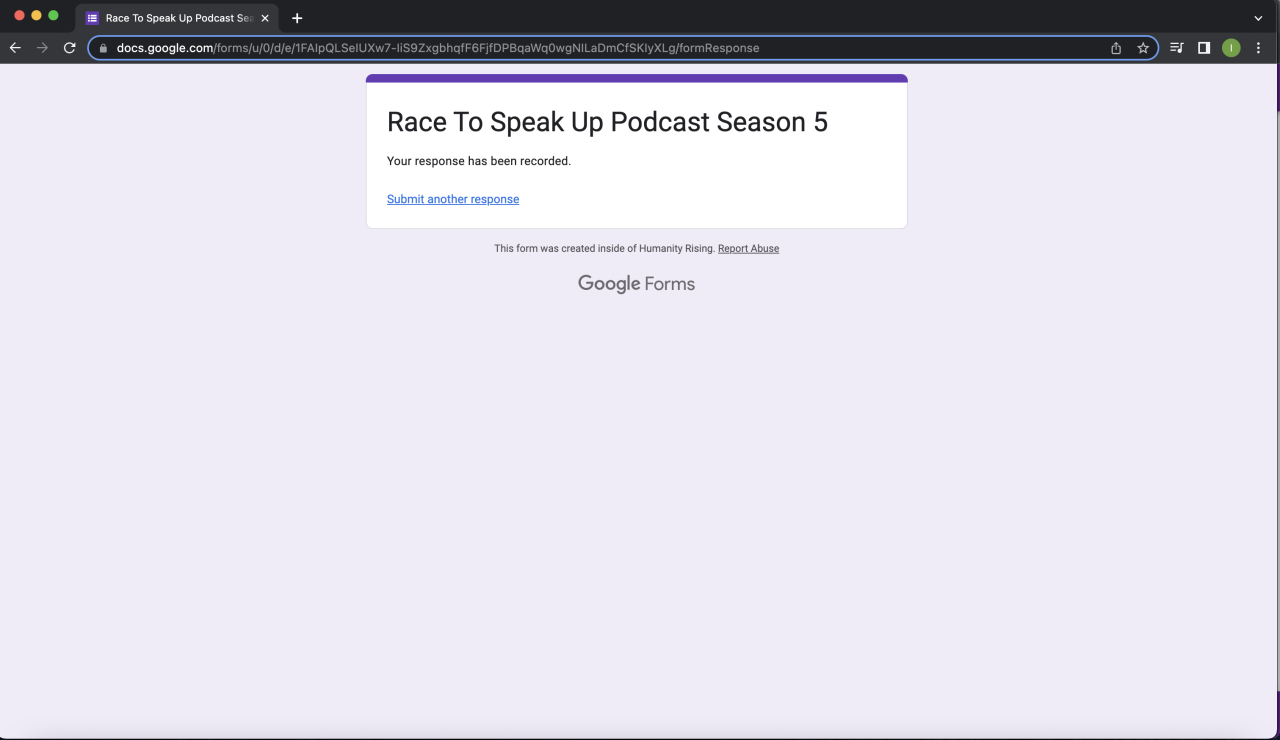This screenshot has width=1280, height=740.
Task: Bookmark this page with the star icon
Action: tap(1143, 48)
